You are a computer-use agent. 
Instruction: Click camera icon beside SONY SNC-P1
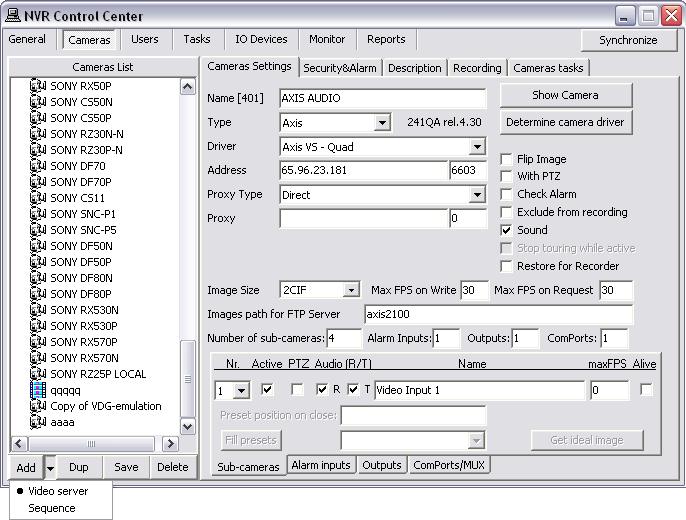[x=38, y=214]
